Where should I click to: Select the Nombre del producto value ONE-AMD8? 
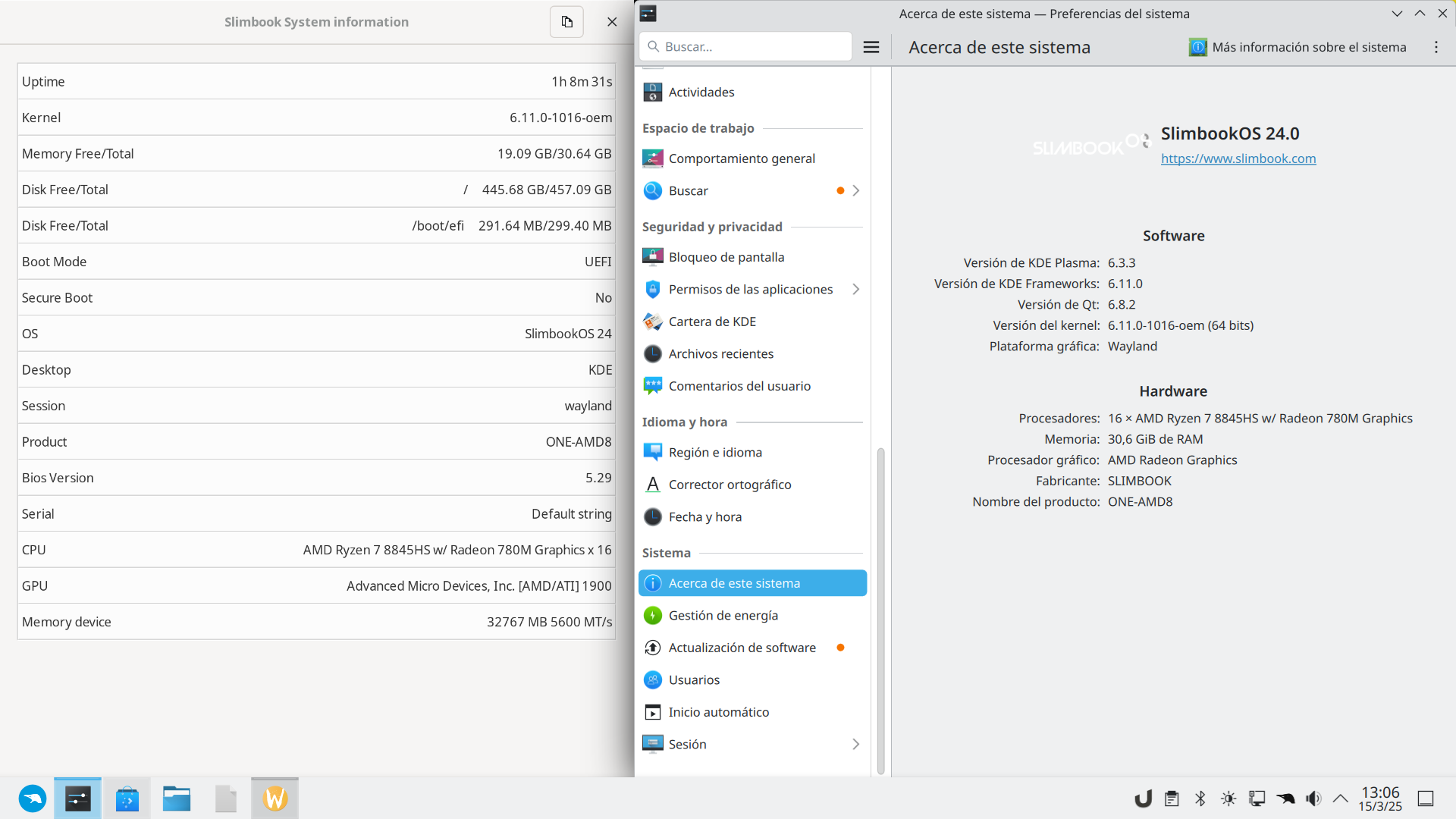(1141, 502)
